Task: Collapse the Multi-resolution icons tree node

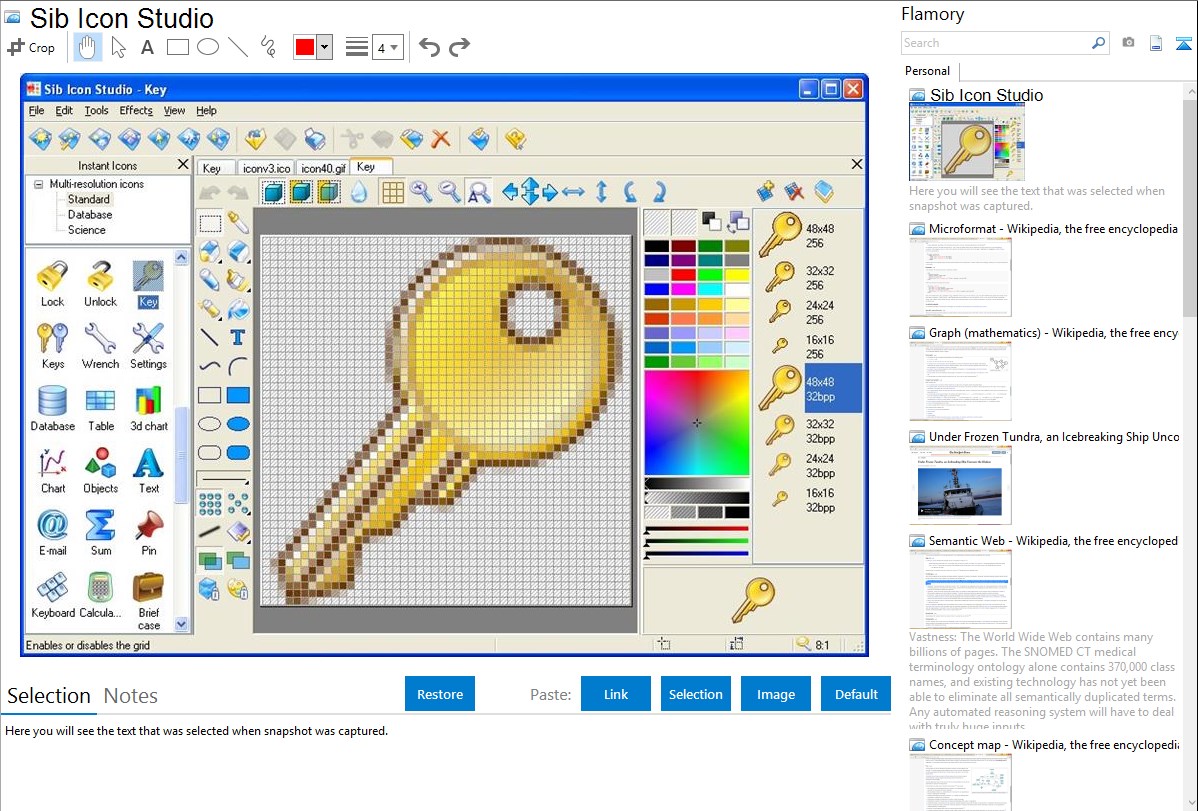Action: pyautogui.click(x=38, y=184)
